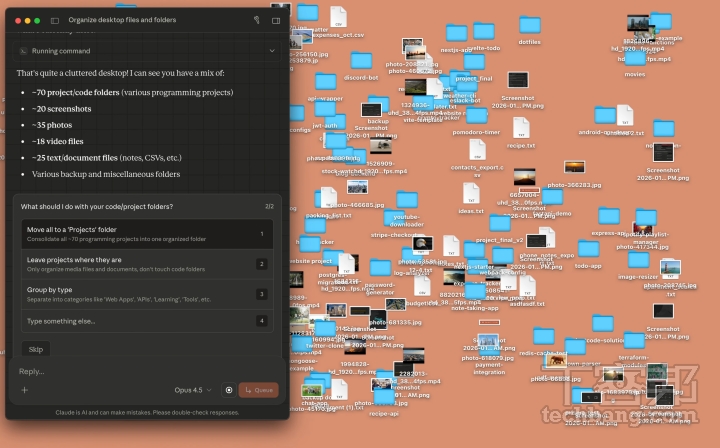720x448 pixels.
Task: Click '~35 photos' list item
Action: 52,125
